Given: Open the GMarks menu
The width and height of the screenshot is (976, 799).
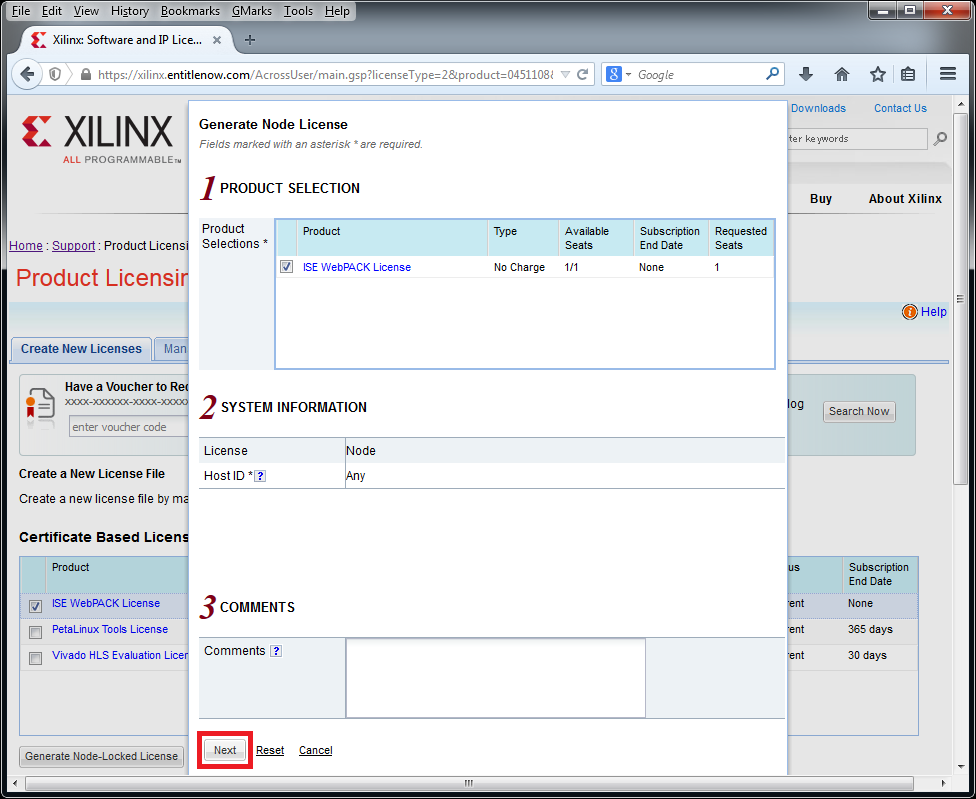Looking at the screenshot, I should [x=252, y=11].
